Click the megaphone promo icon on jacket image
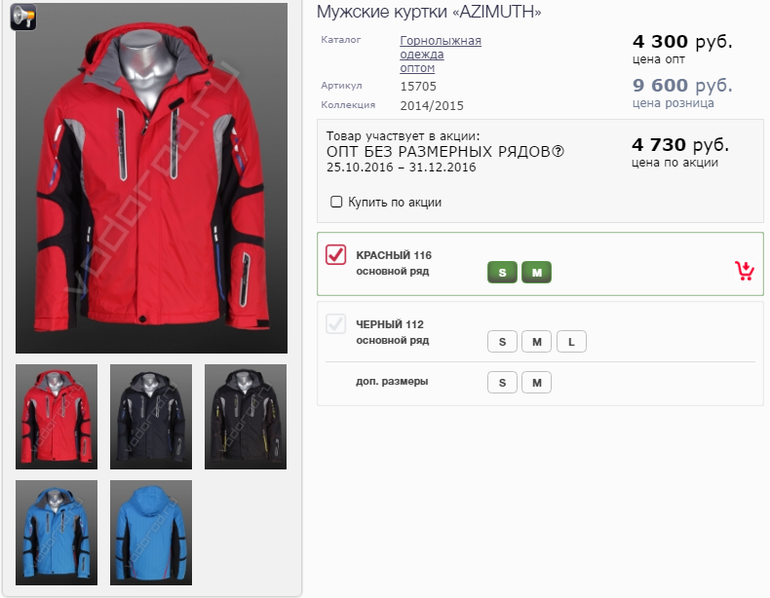This screenshot has height=598, width=770. (x=23, y=18)
